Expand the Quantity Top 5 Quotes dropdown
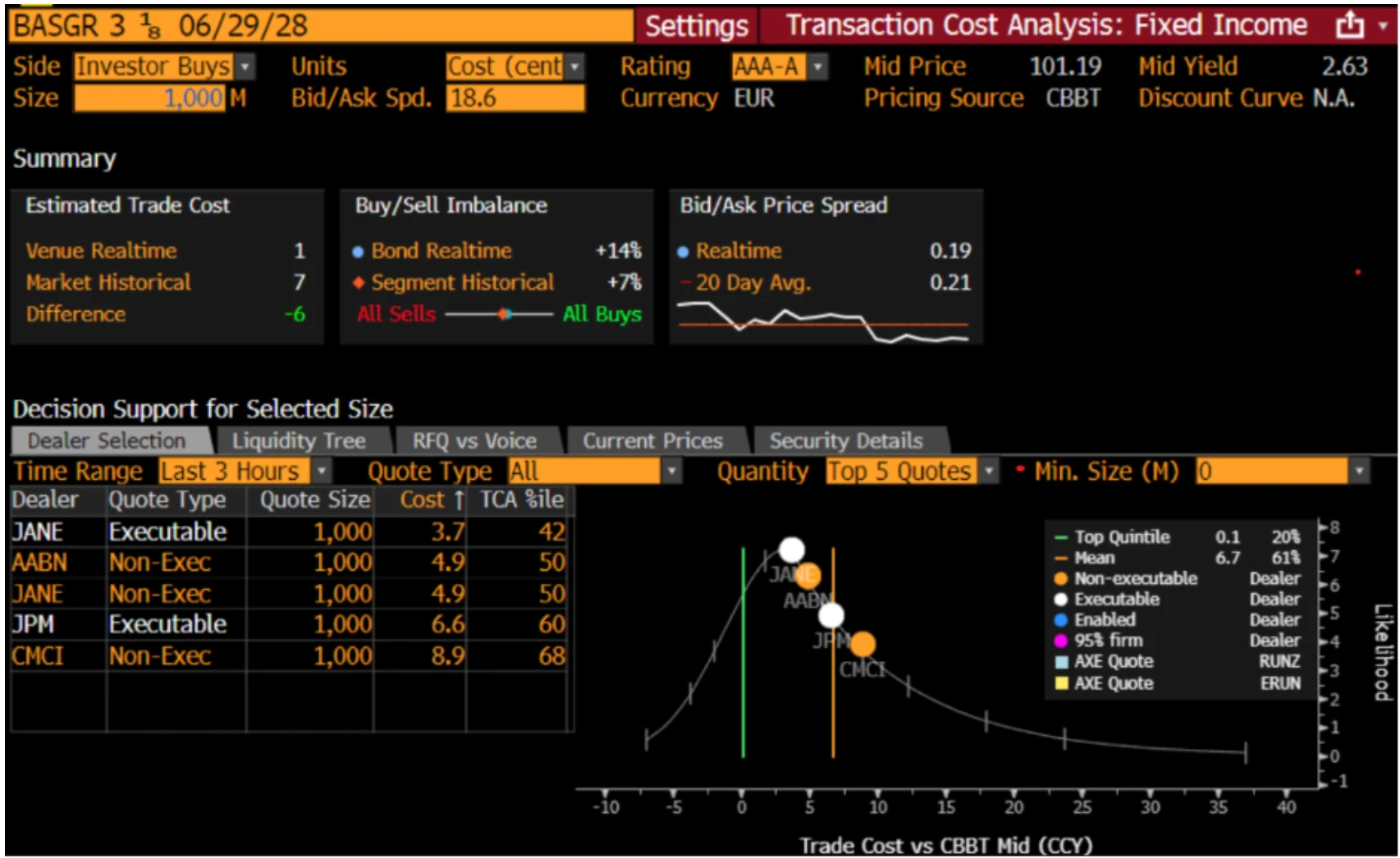This screenshot has width=1400, height=858. point(990,472)
